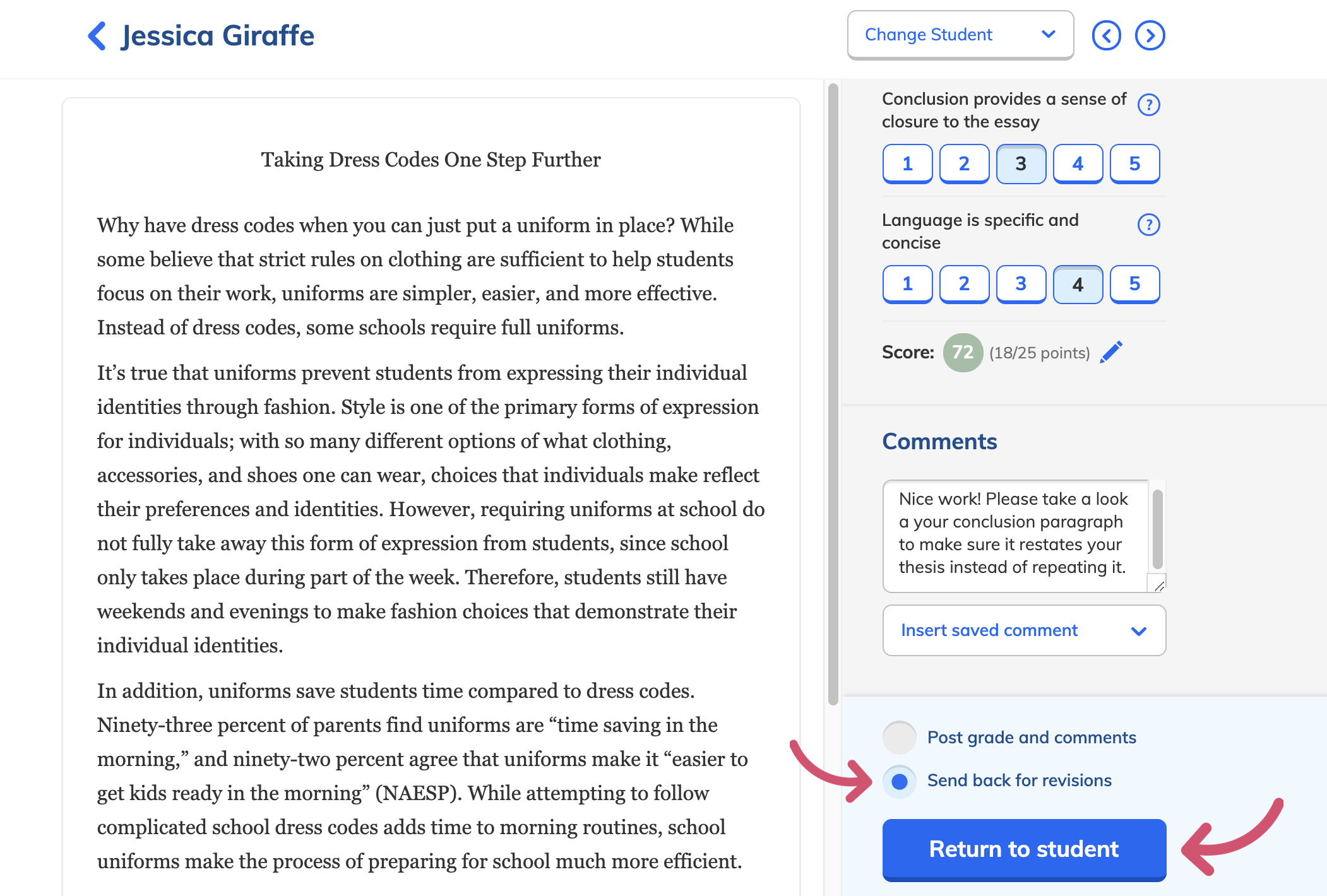Rate conclusion criterion as 4
The height and width of the screenshot is (896, 1327).
pyautogui.click(x=1078, y=164)
